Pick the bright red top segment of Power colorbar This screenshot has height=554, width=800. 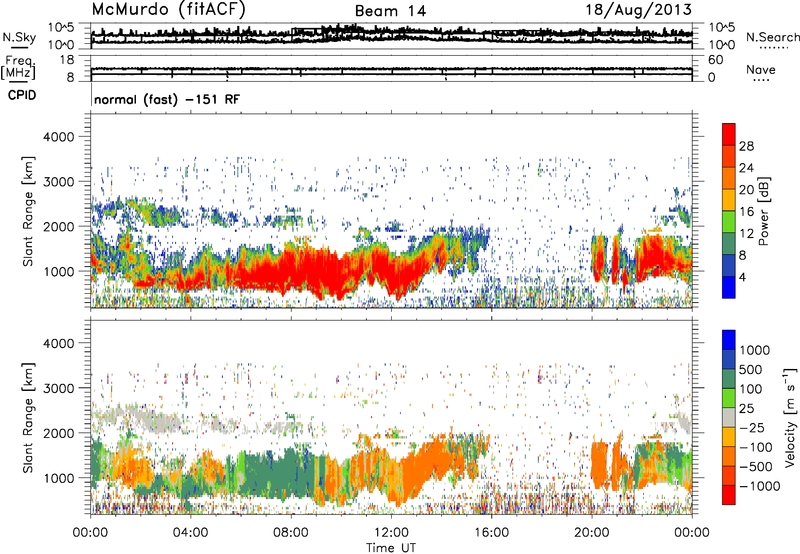click(729, 134)
